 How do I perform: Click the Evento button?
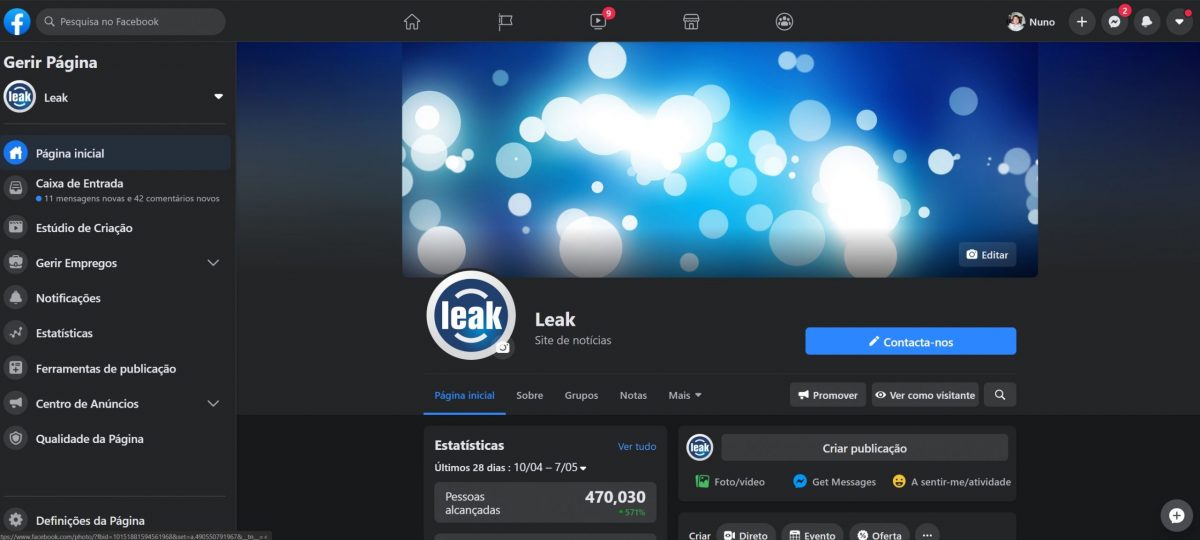[x=811, y=535]
